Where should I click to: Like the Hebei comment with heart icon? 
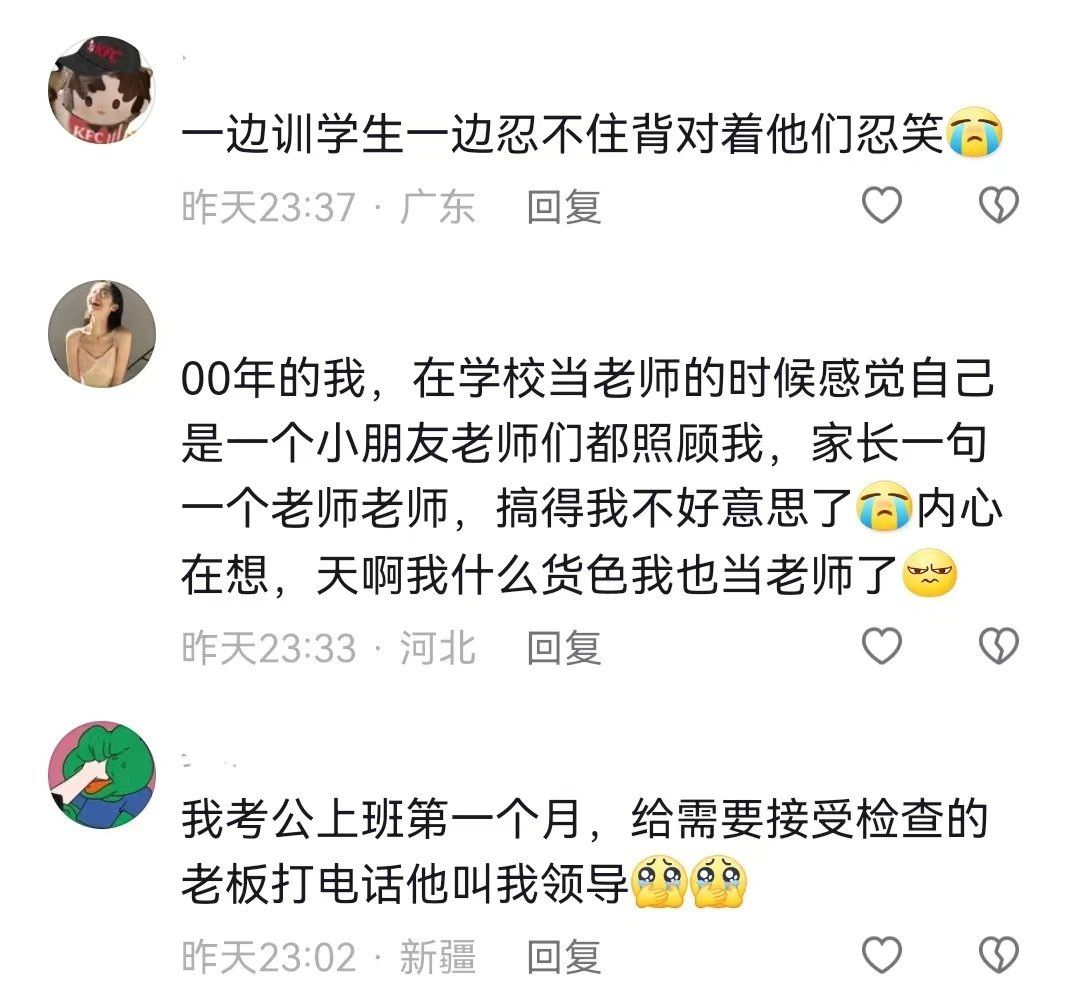882,646
